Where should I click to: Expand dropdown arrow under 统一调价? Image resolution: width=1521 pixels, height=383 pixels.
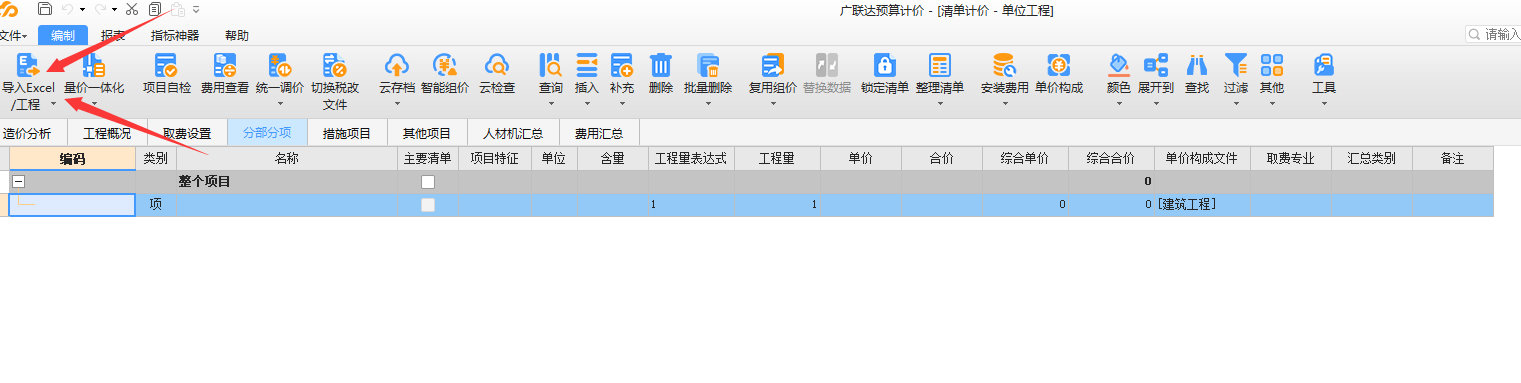click(280, 103)
